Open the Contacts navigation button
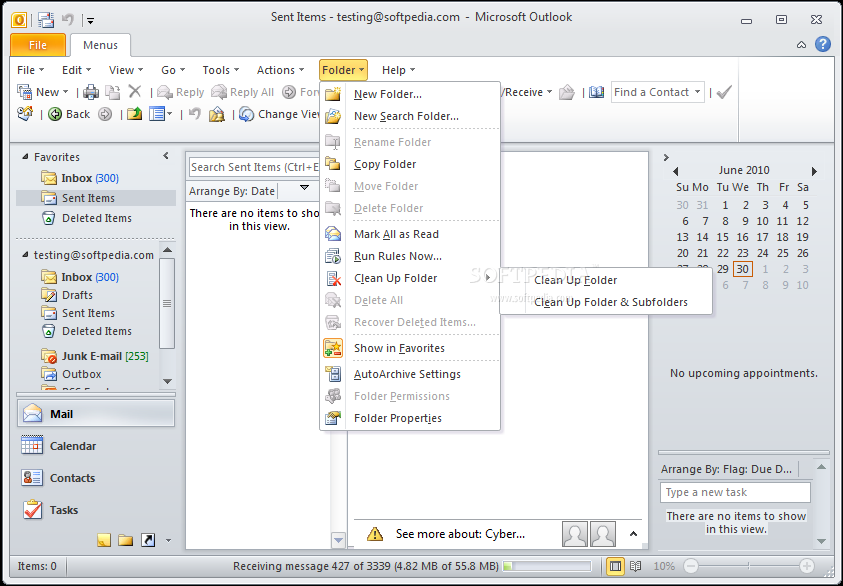Screen dimensions: 843x586 96,478
